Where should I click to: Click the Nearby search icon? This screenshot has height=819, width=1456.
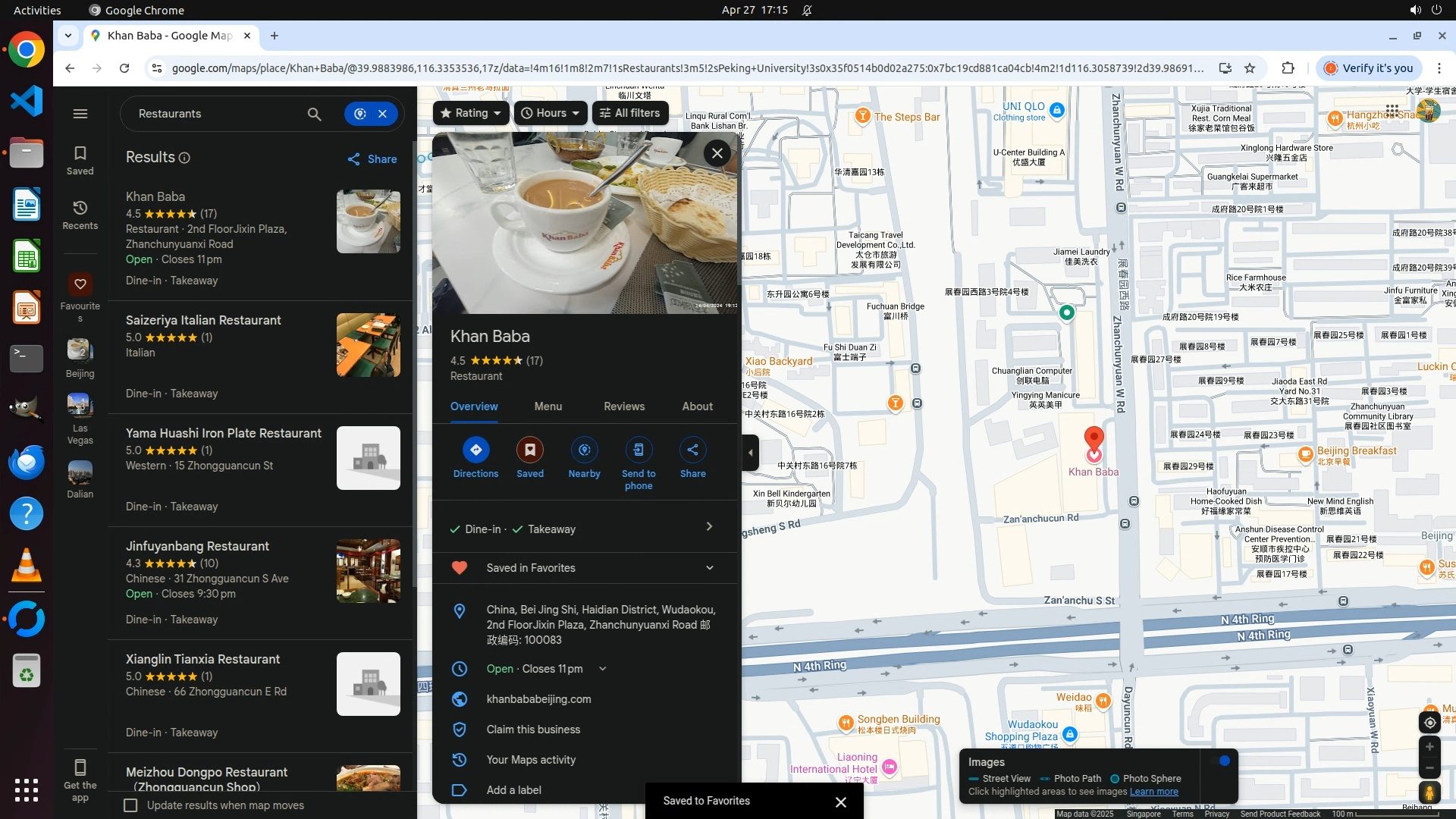[584, 450]
